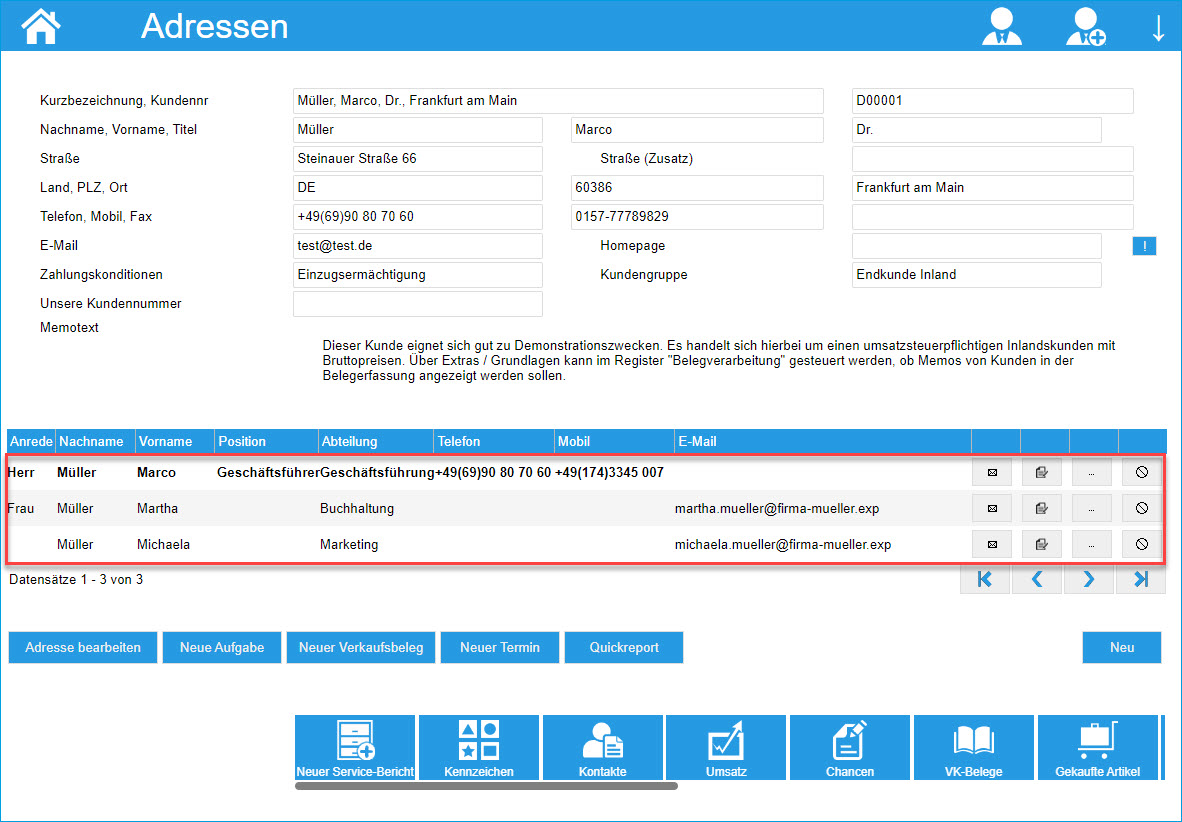Send email to Martha Müller
The image size is (1182, 822).
click(x=992, y=508)
